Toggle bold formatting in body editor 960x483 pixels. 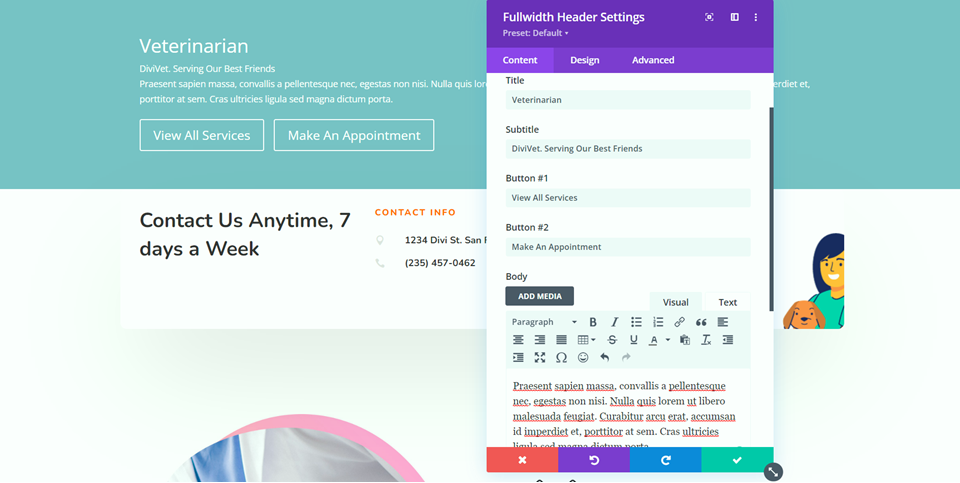point(593,322)
